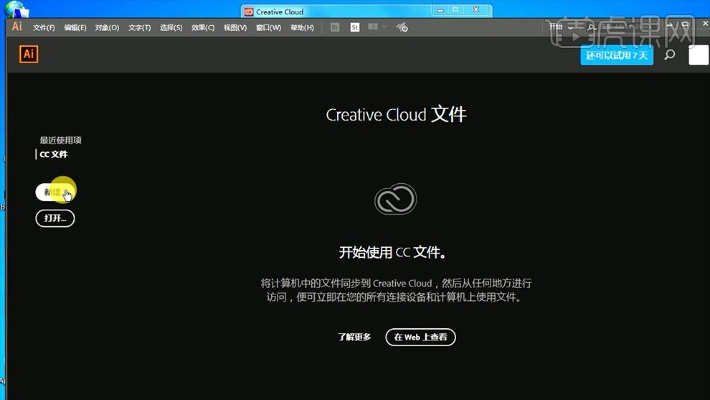Click the Ai logo on the start screen
Image resolution: width=710 pixels, height=400 pixels.
tap(29, 55)
